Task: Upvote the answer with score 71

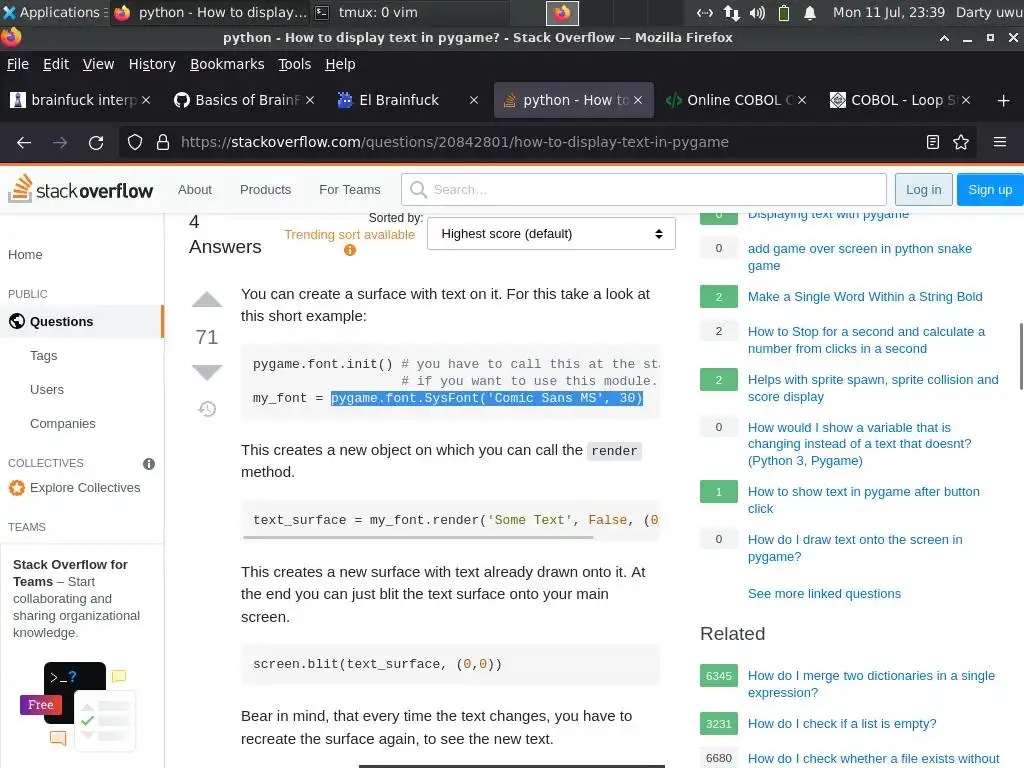Action: (x=207, y=300)
